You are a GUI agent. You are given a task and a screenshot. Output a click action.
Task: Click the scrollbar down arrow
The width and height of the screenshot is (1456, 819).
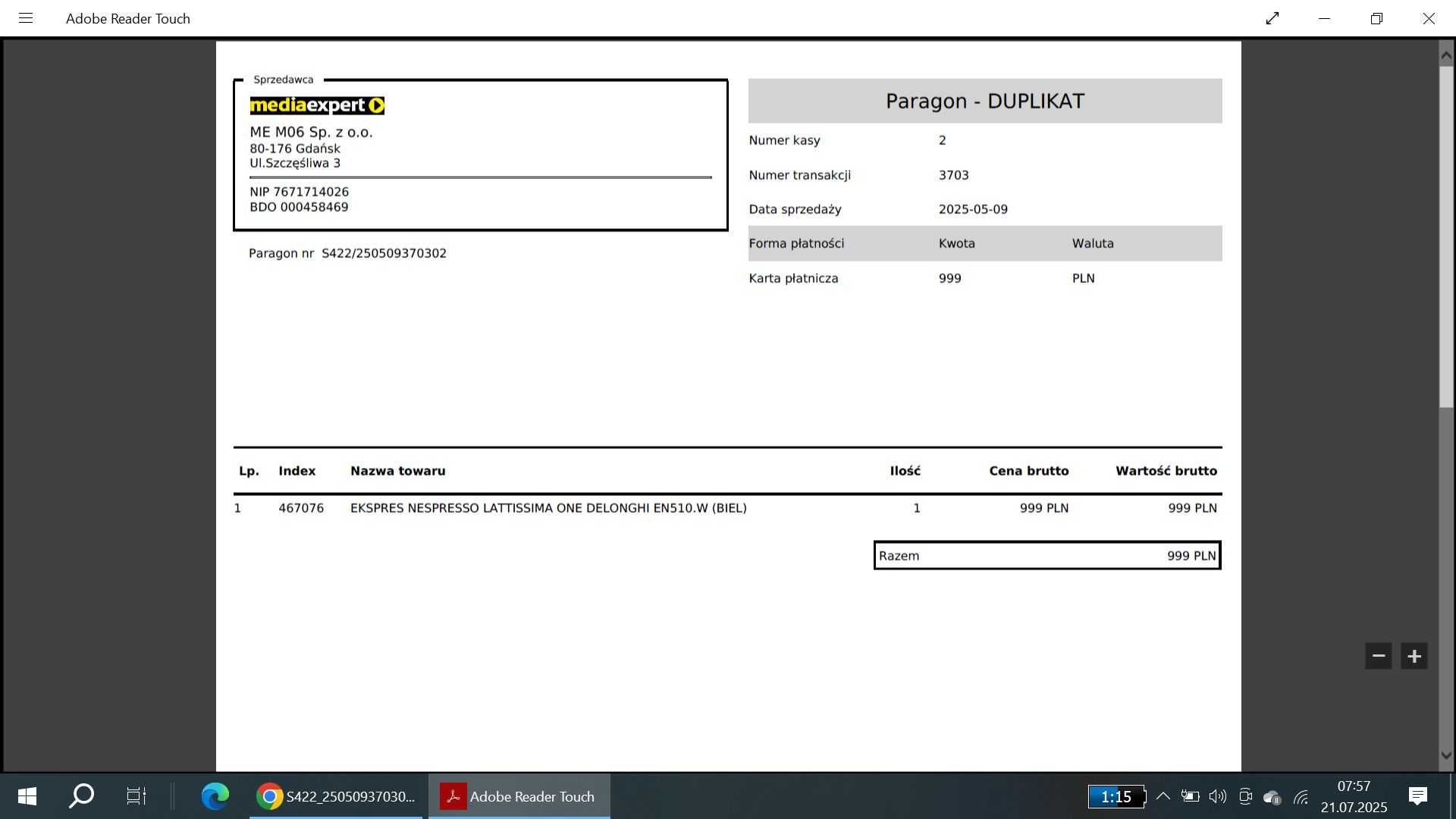[1446, 755]
